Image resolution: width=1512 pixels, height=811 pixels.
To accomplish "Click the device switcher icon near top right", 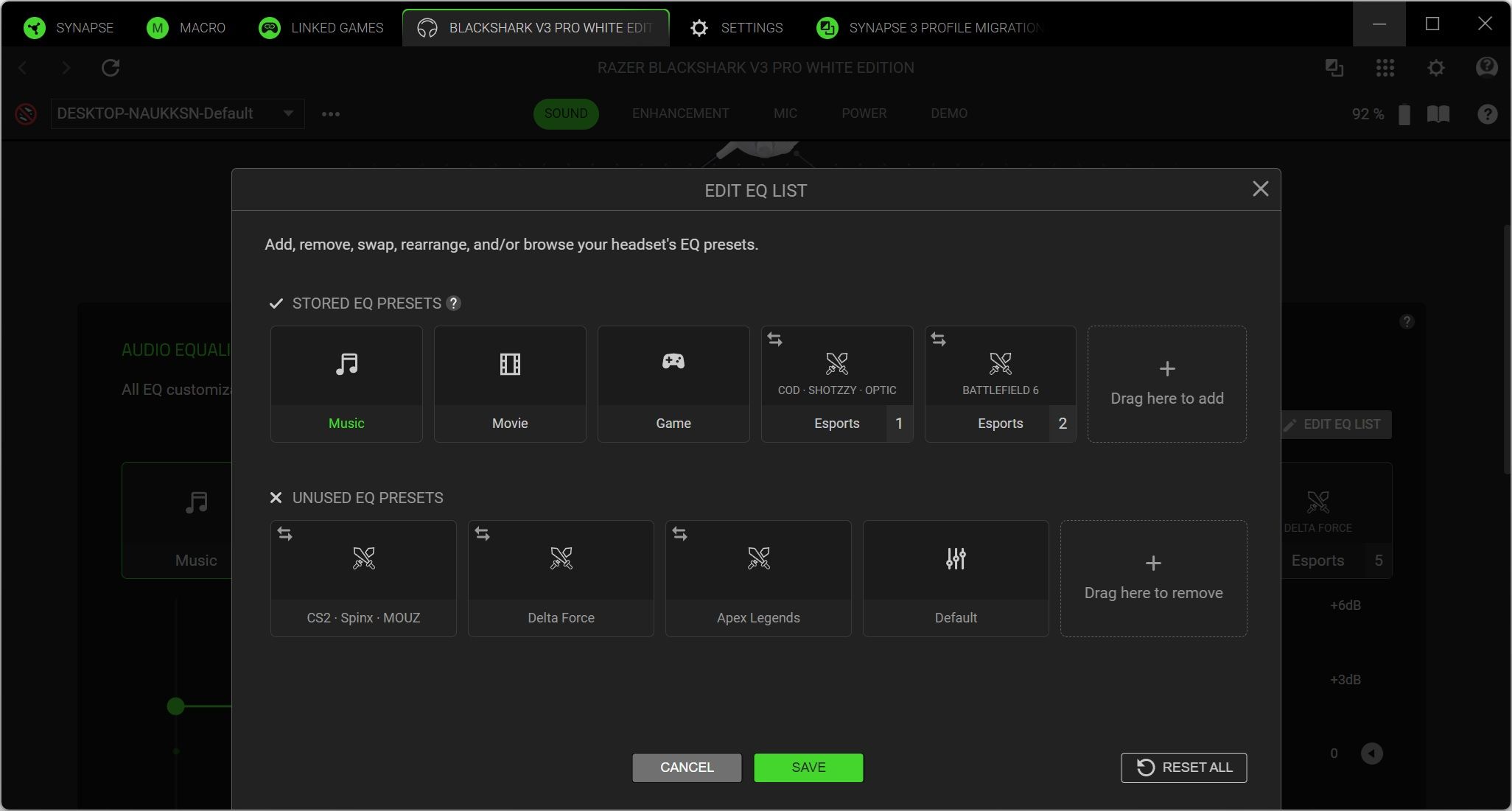I will click(x=1334, y=68).
